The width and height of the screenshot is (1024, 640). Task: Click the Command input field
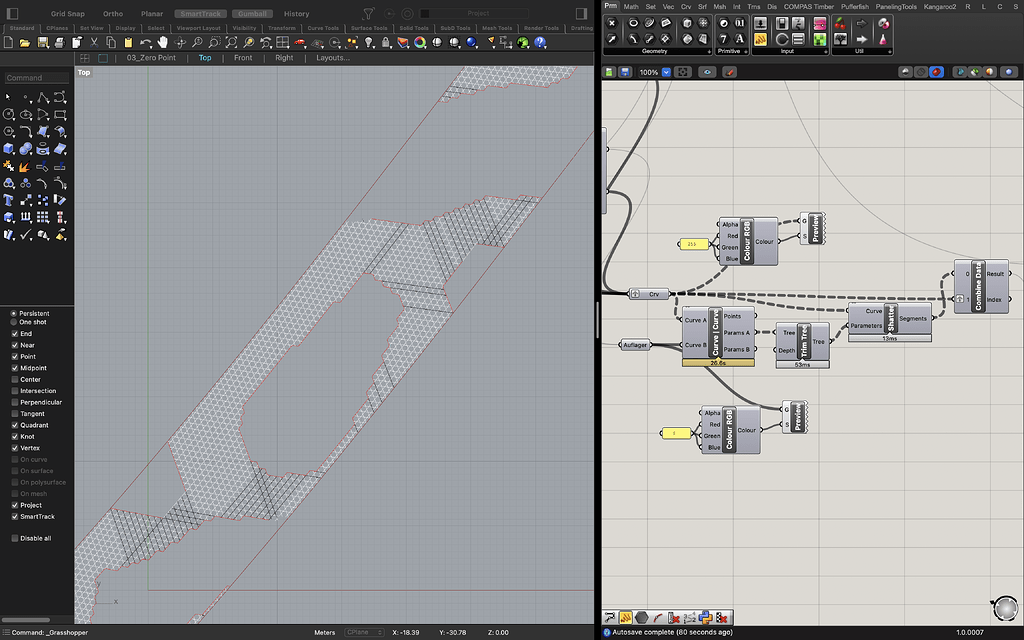(37, 78)
